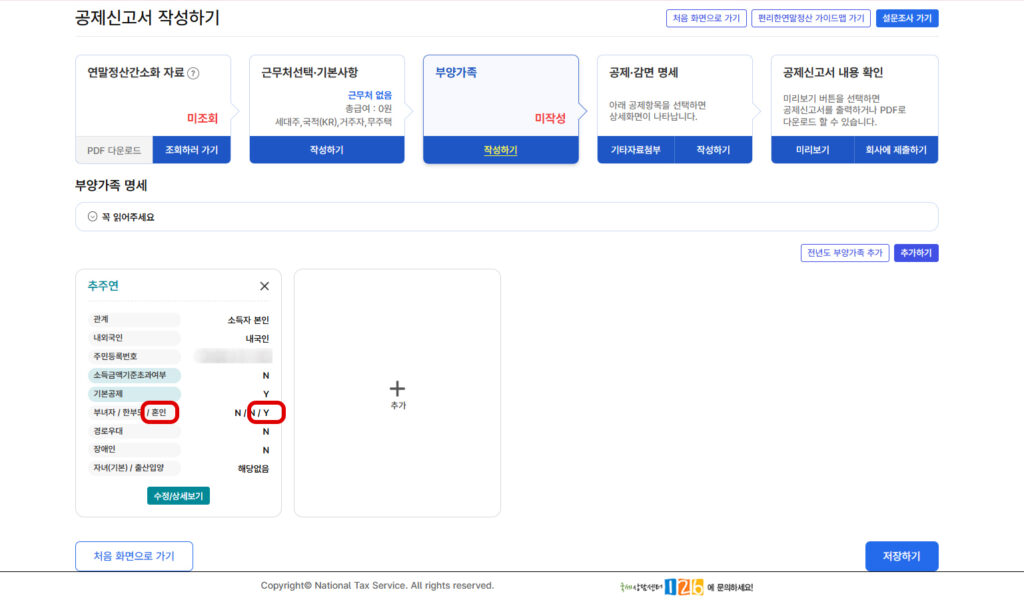Click 조회하러 가기 in the first step card
The width and height of the screenshot is (1024, 608).
click(x=190, y=148)
